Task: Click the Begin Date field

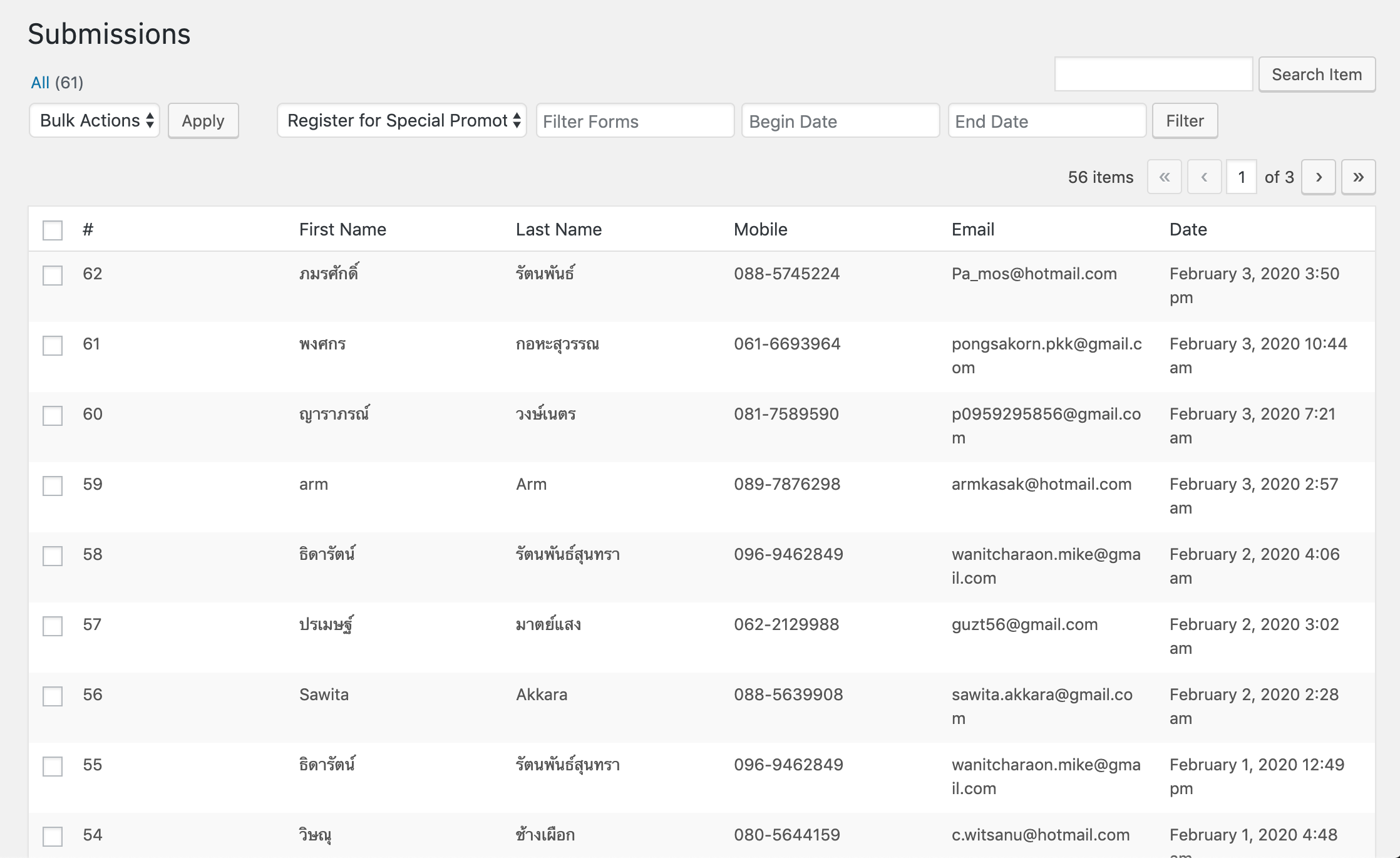Action: 840,121
